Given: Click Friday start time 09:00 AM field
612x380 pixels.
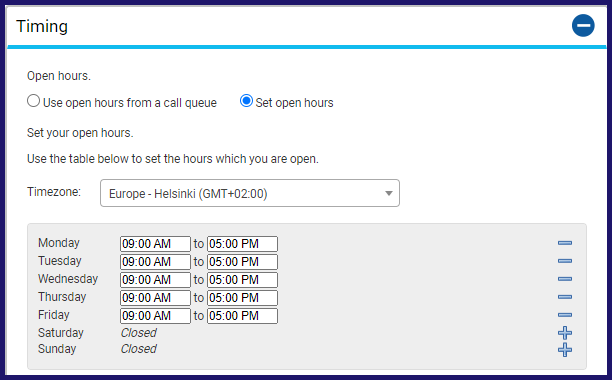Looking at the screenshot, I should point(155,316).
